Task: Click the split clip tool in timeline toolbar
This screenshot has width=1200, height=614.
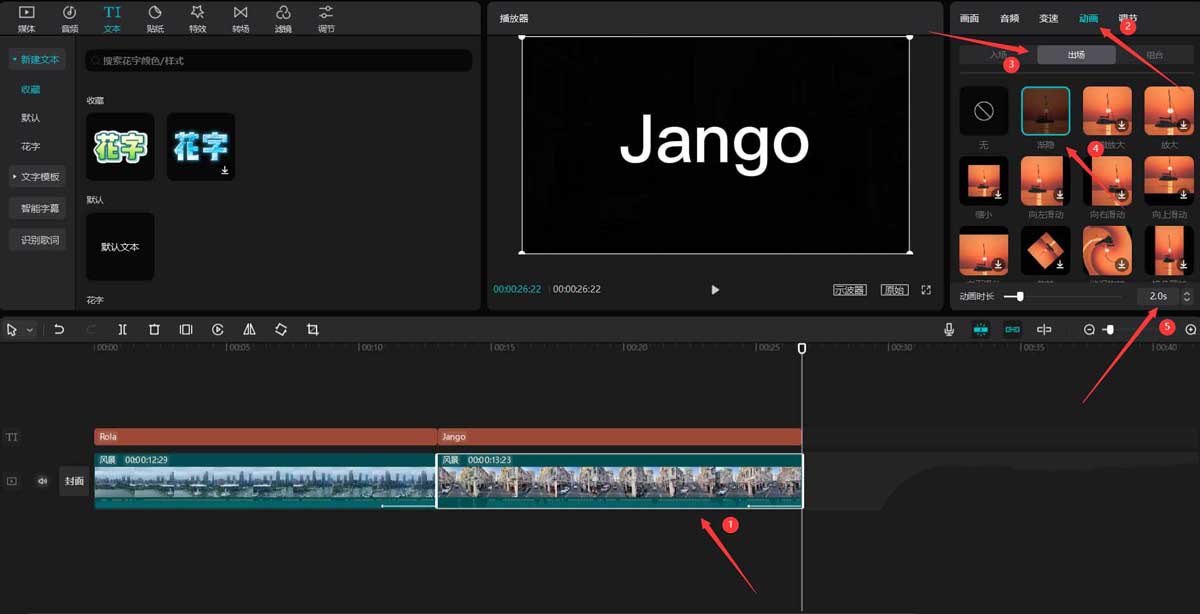Action: click(x=122, y=329)
